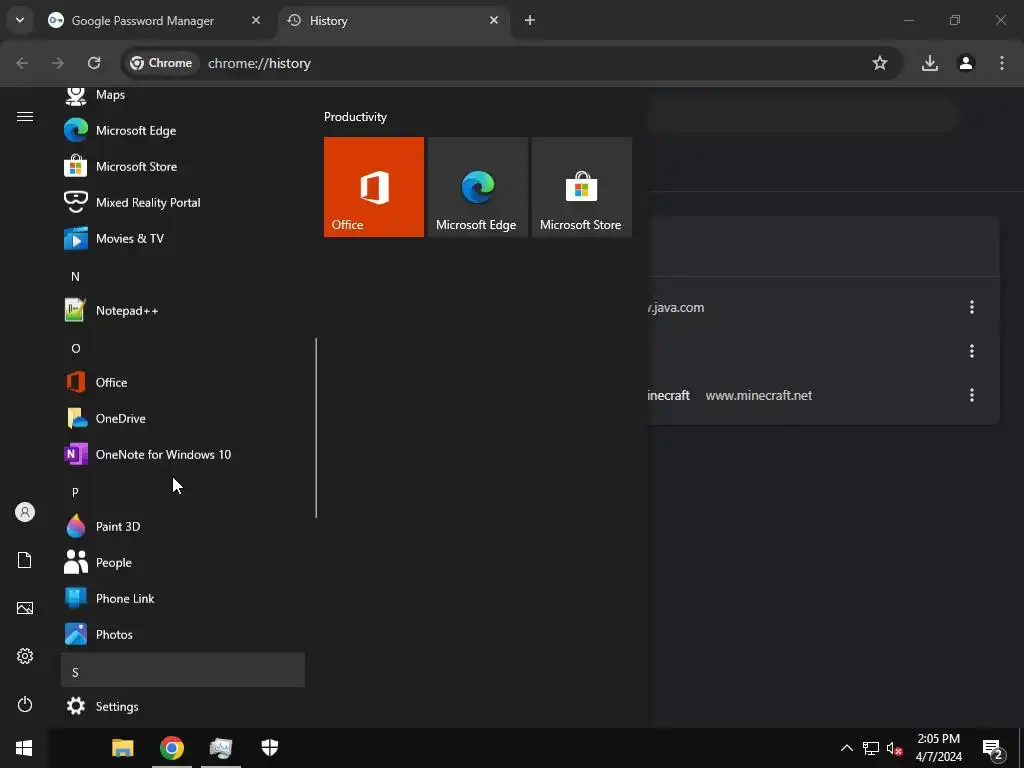Close the History tab
Image resolution: width=1024 pixels, height=768 pixels.
[x=494, y=20]
